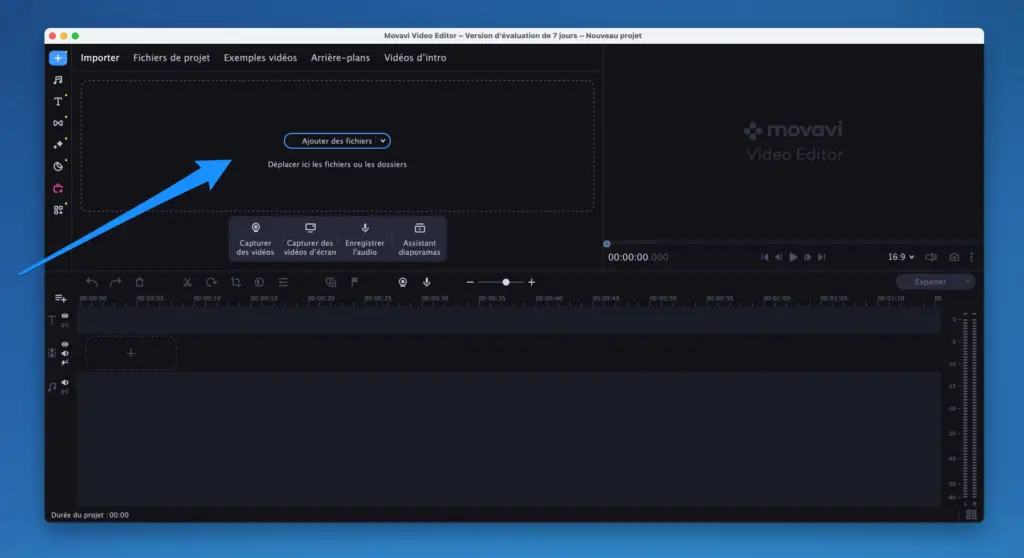Viewport: 1024px width, 558px height.
Task: Open the Stickers panel round icon
Action: click(58, 167)
